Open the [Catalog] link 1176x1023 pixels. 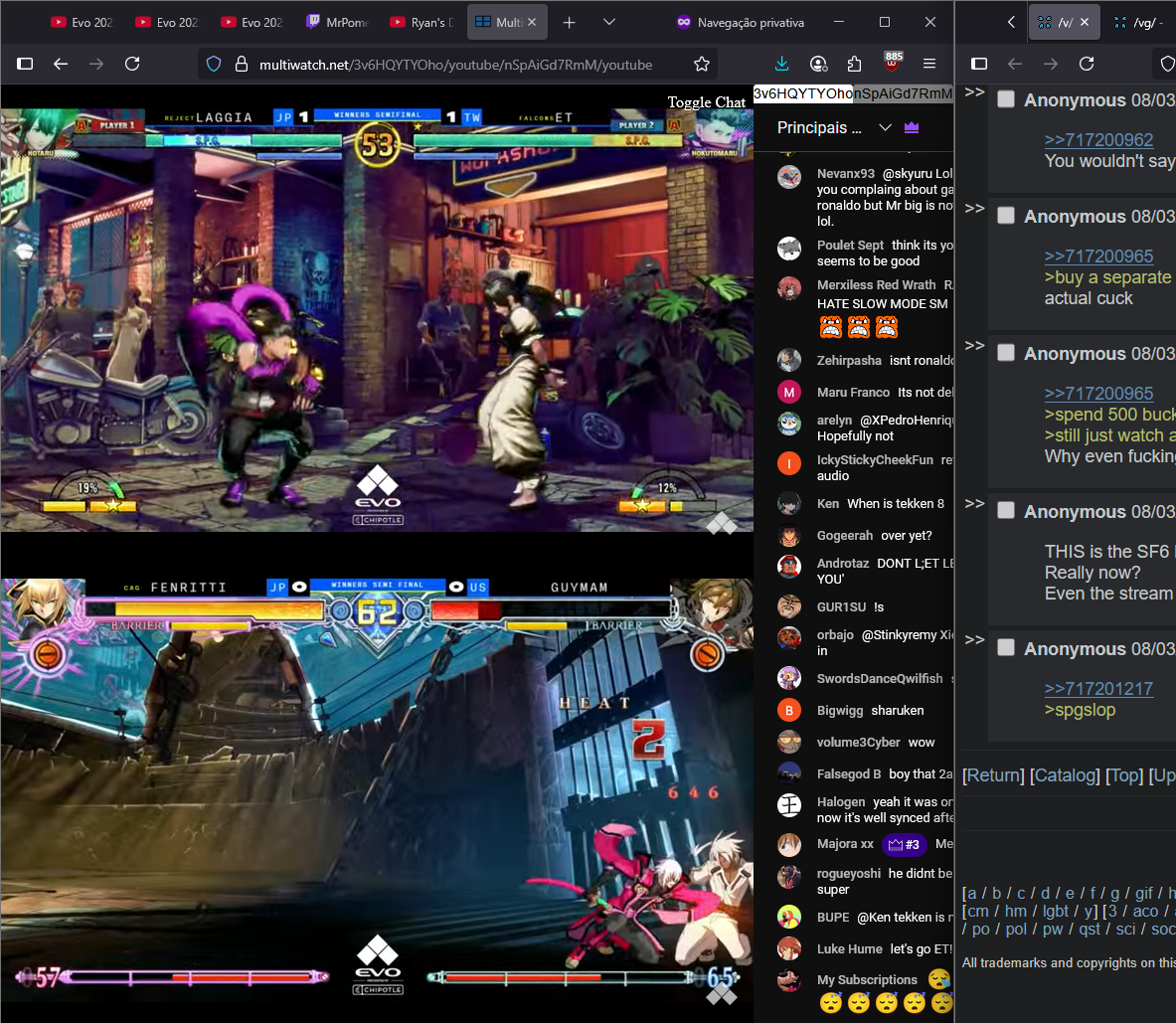coord(1065,775)
